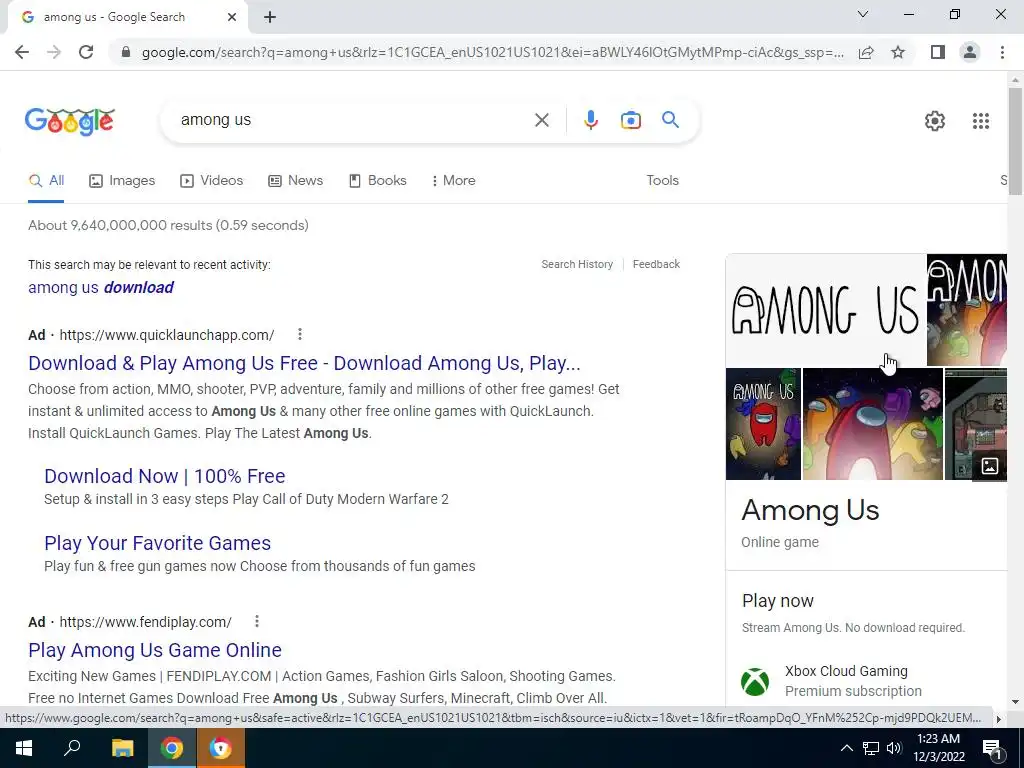The height and width of the screenshot is (768, 1024).
Task: Open the Google apps grid
Action: pyautogui.click(x=980, y=121)
